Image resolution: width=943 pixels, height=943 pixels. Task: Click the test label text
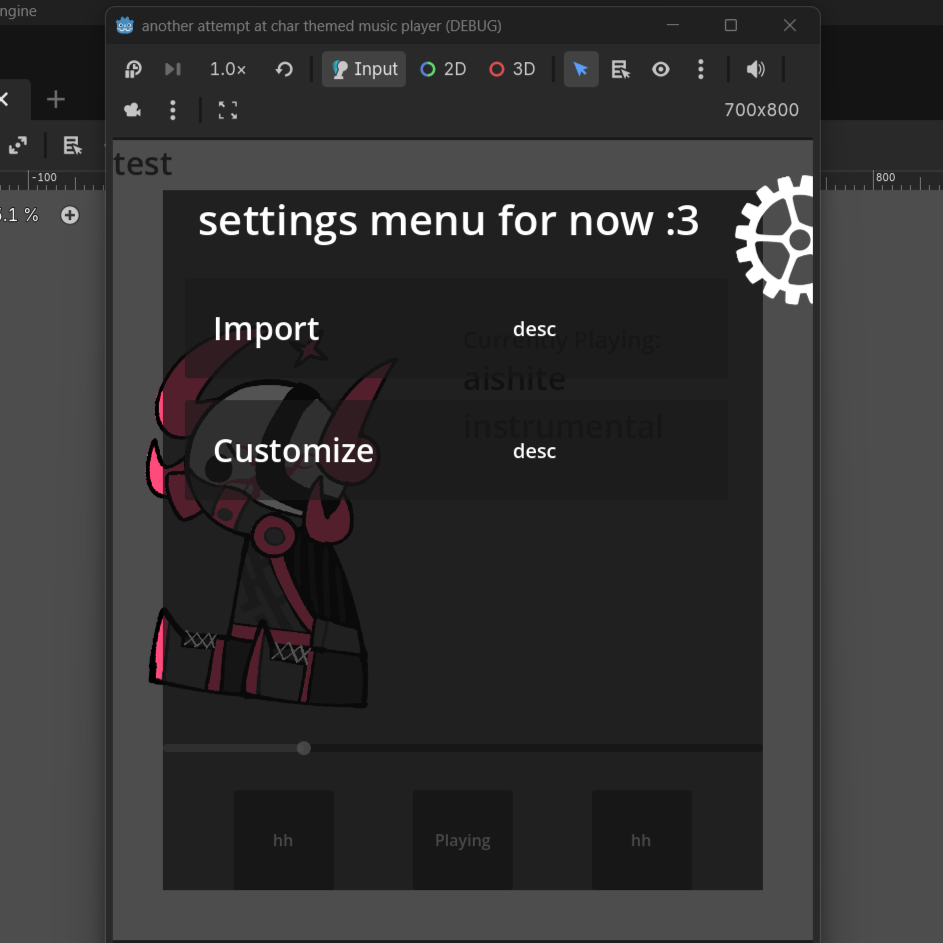[x=143, y=164]
